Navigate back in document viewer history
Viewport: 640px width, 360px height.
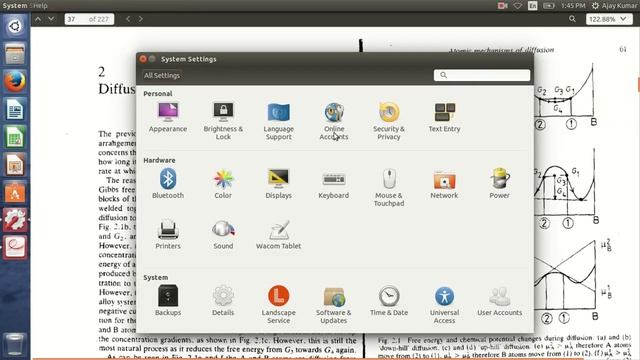pos(128,19)
